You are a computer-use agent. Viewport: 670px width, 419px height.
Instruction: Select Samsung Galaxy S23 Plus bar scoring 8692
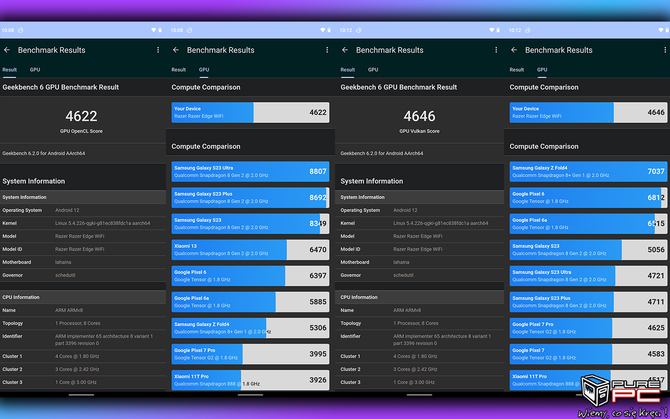pos(250,197)
